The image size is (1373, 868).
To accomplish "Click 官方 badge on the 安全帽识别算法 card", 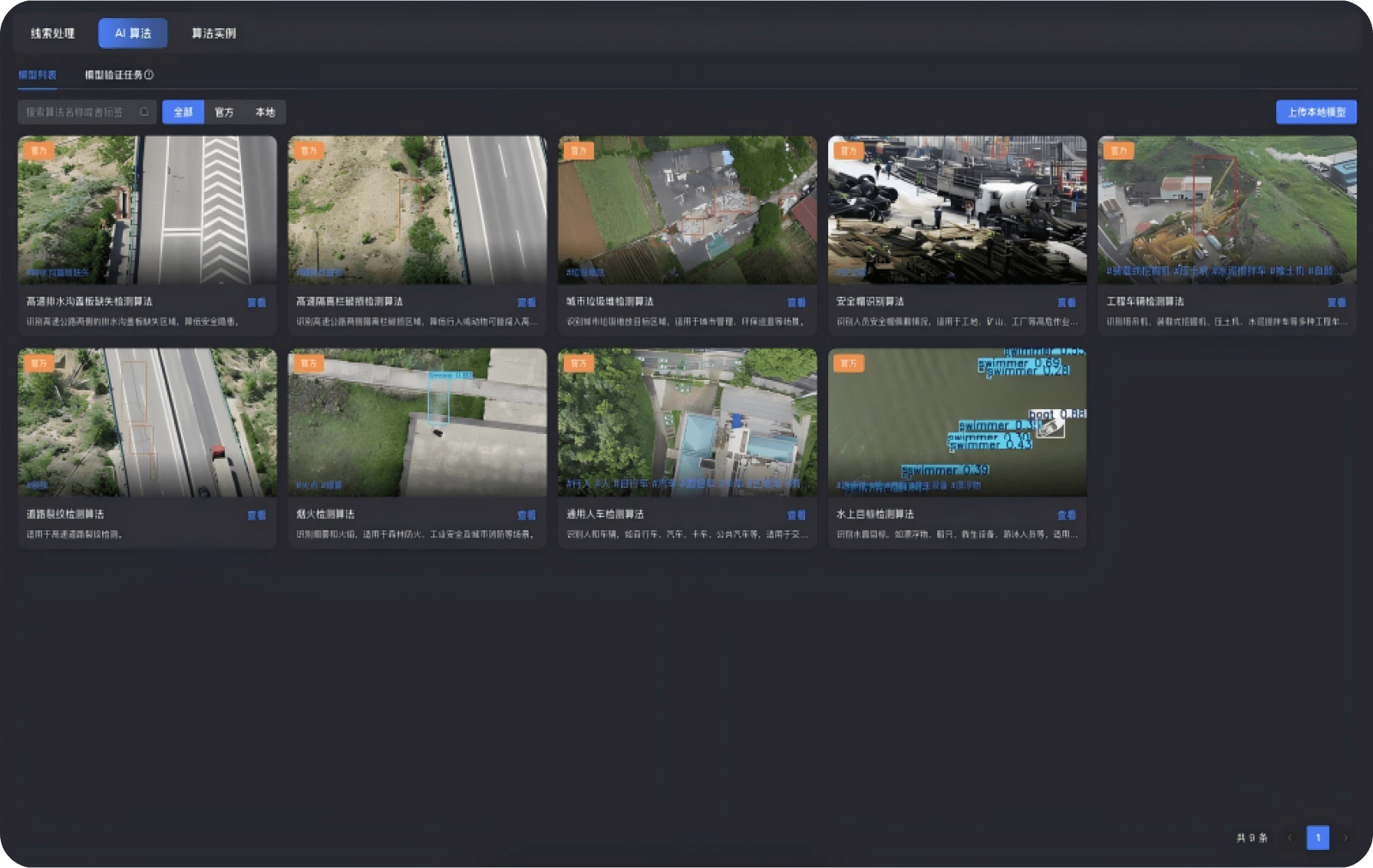I will pyautogui.click(x=849, y=151).
